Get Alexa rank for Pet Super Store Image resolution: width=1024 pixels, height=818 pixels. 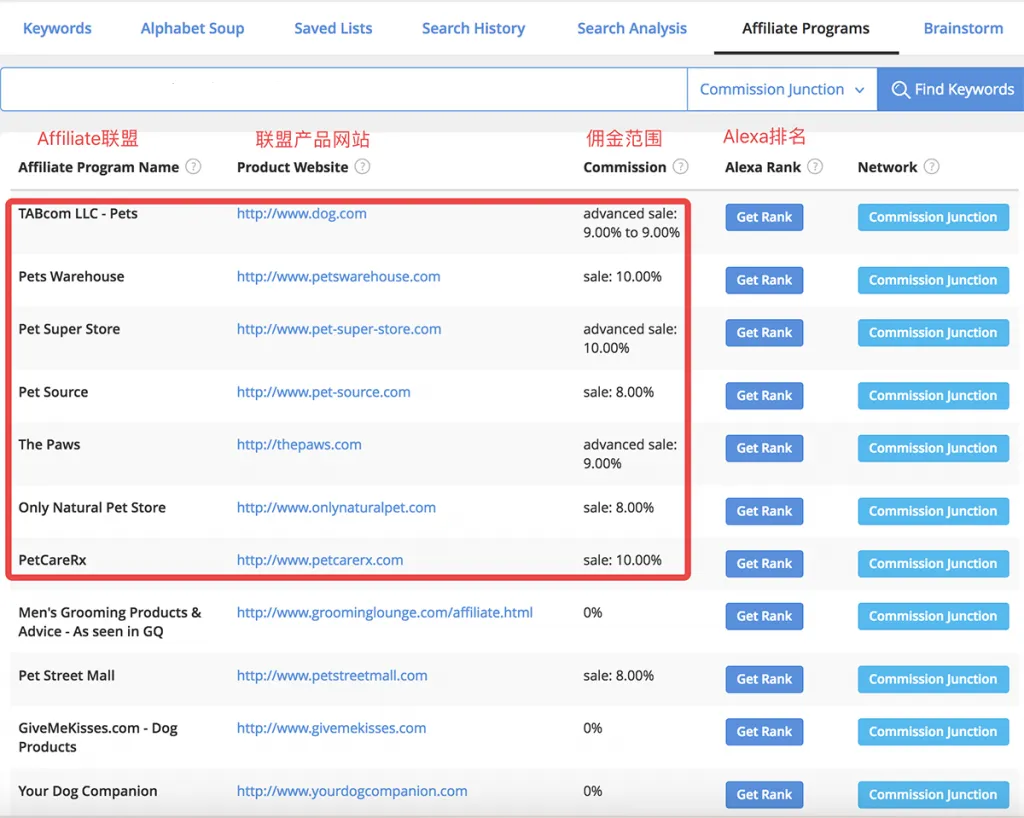click(x=764, y=333)
